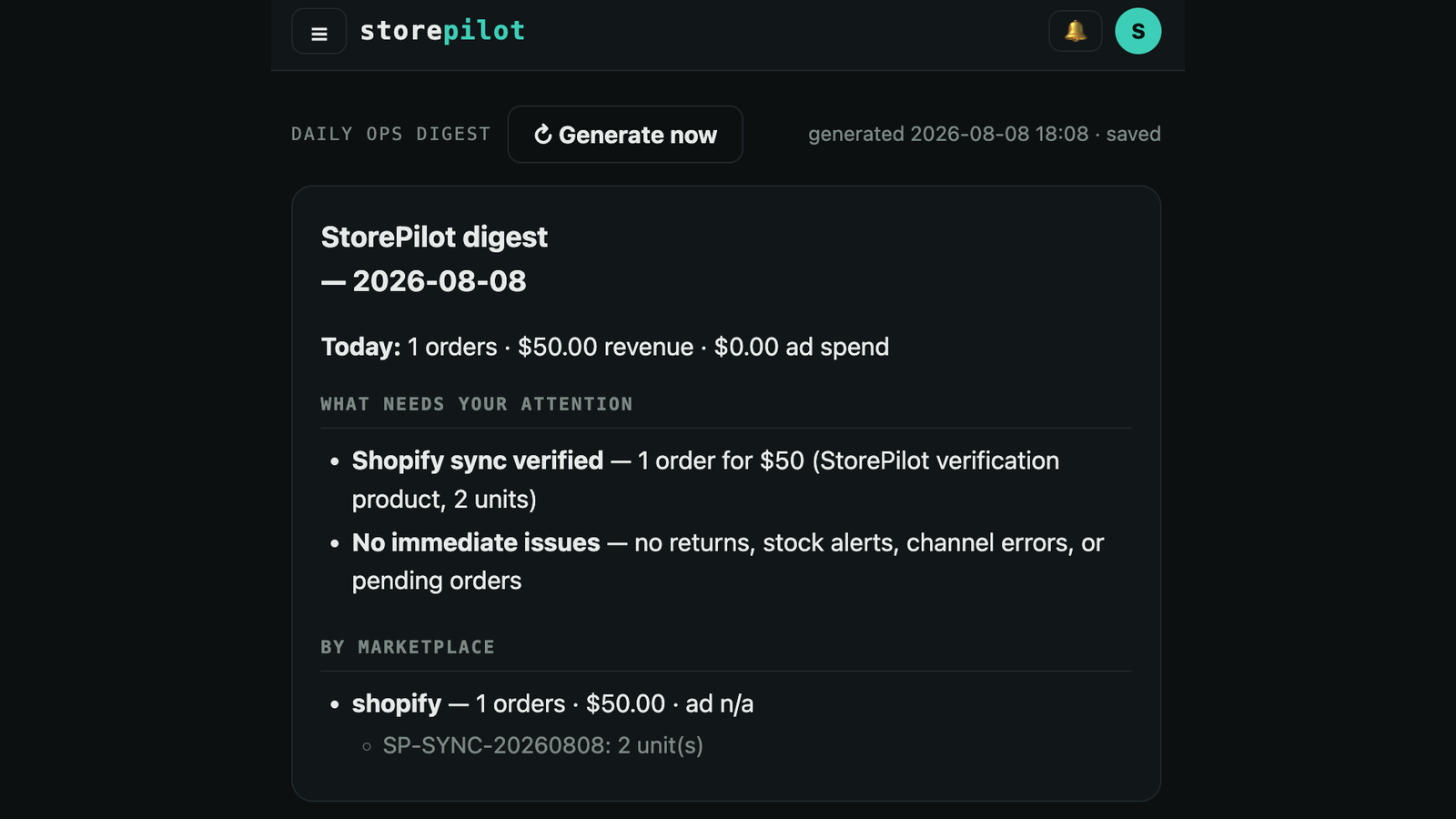Click WHAT NEEDS YOUR ATTENTION section header
Screen dimensions: 1456x819
coord(476,404)
